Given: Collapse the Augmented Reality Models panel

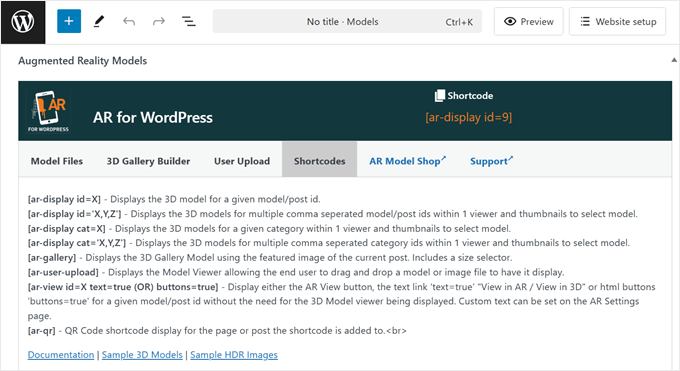Looking at the screenshot, I should coord(674,60).
